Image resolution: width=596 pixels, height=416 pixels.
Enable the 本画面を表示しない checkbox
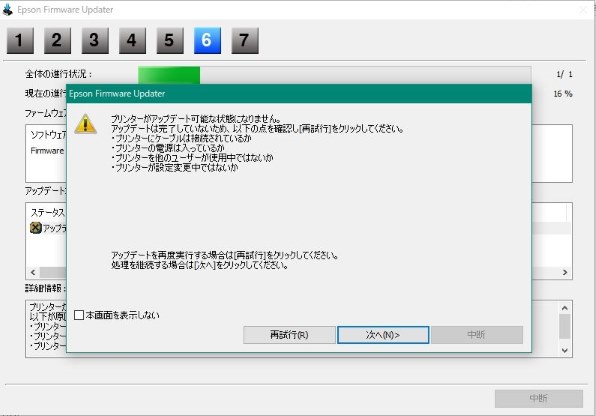click(79, 315)
